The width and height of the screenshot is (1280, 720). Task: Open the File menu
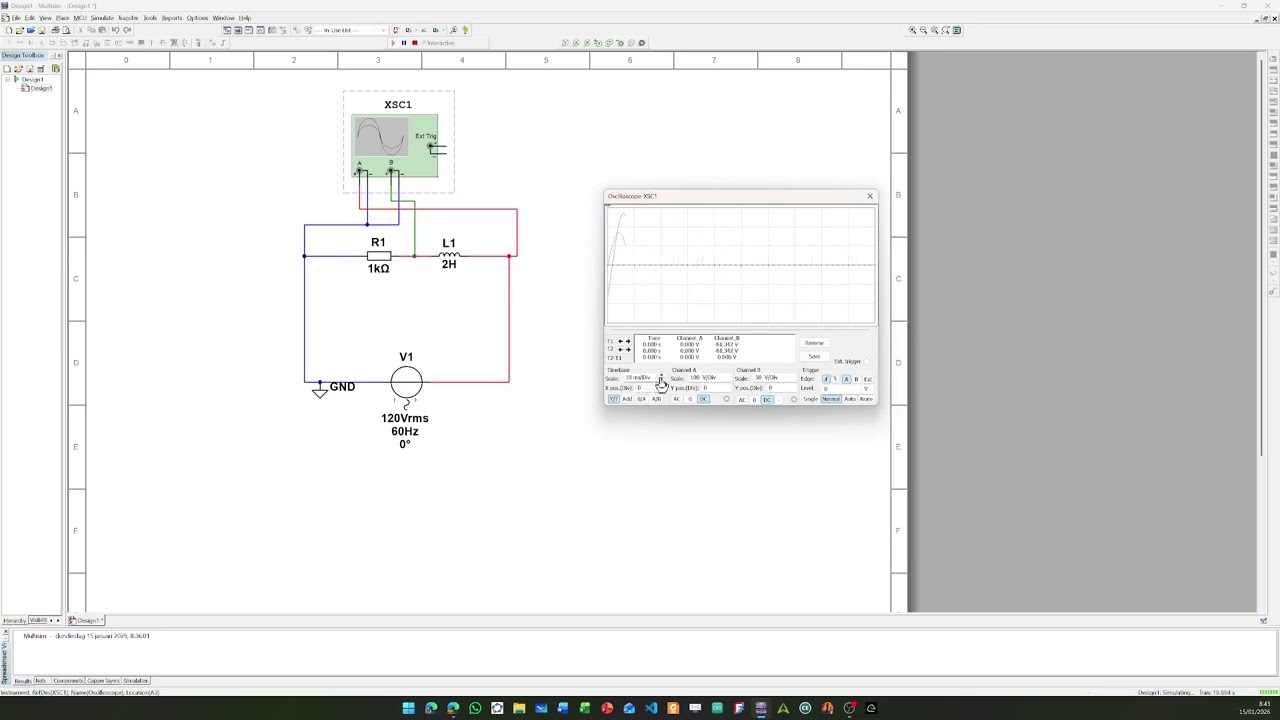coord(16,18)
